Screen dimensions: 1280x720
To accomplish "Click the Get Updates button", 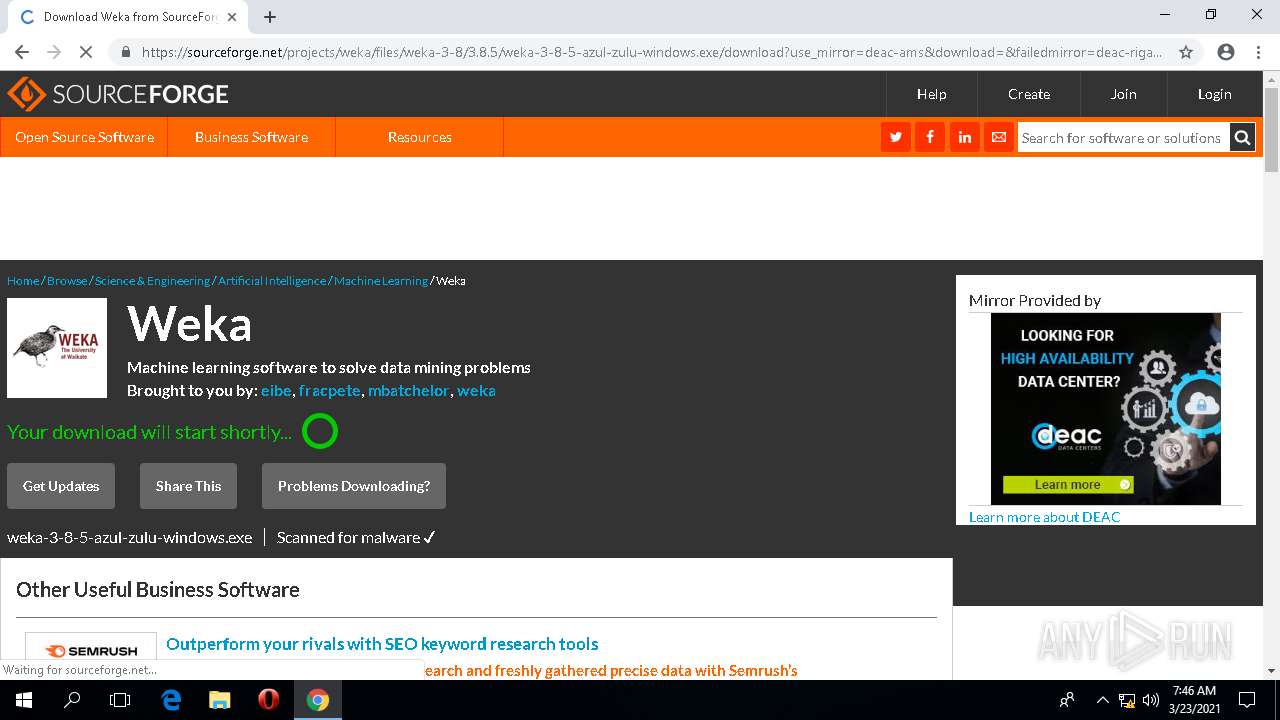I will click(61, 486).
